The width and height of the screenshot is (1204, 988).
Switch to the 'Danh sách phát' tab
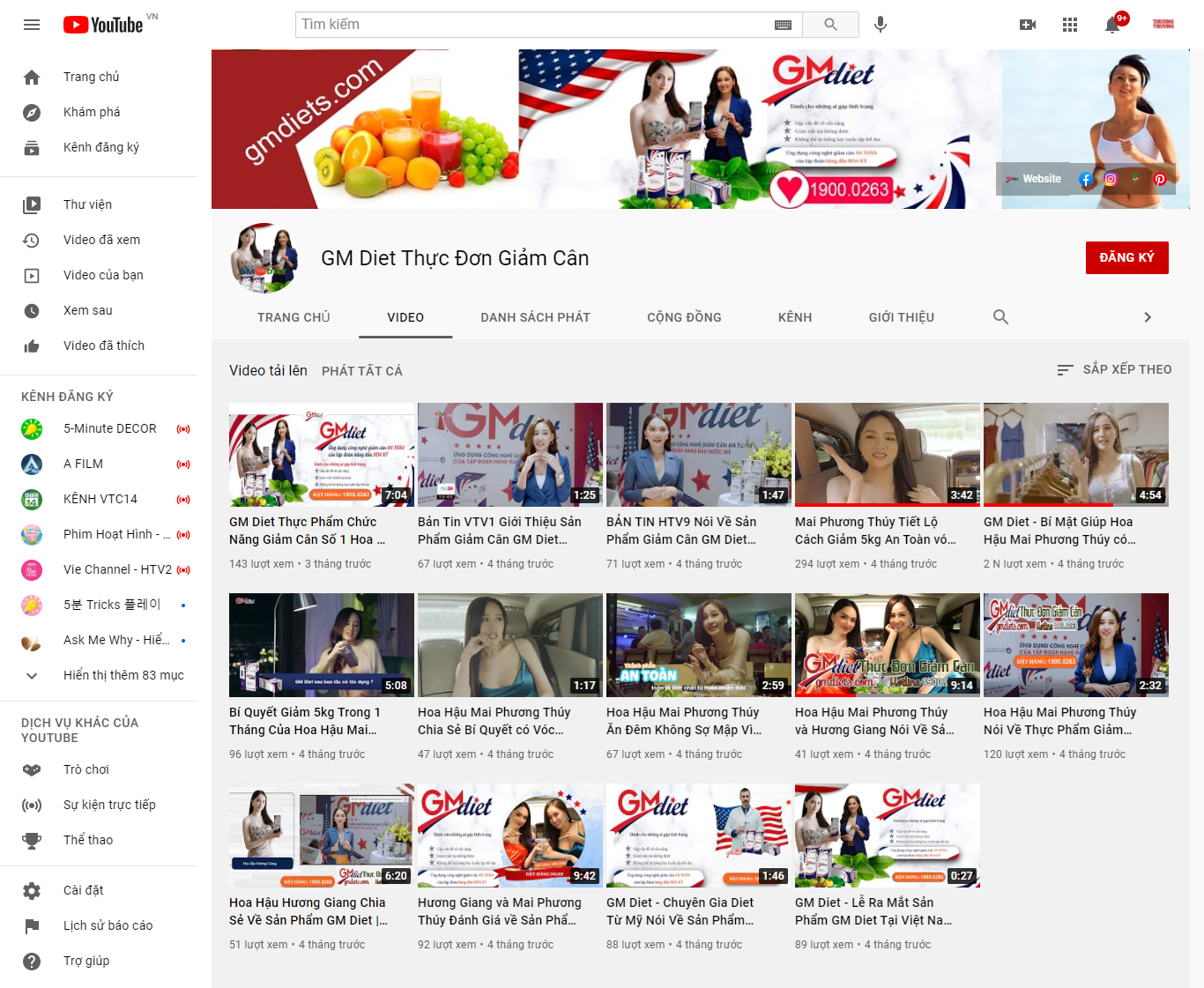coord(535,317)
